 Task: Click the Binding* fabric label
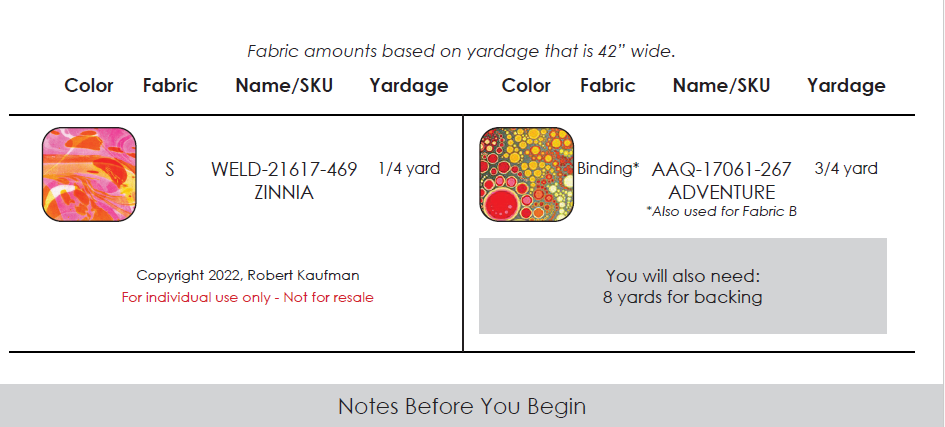pyautogui.click(x=608, y=169)
